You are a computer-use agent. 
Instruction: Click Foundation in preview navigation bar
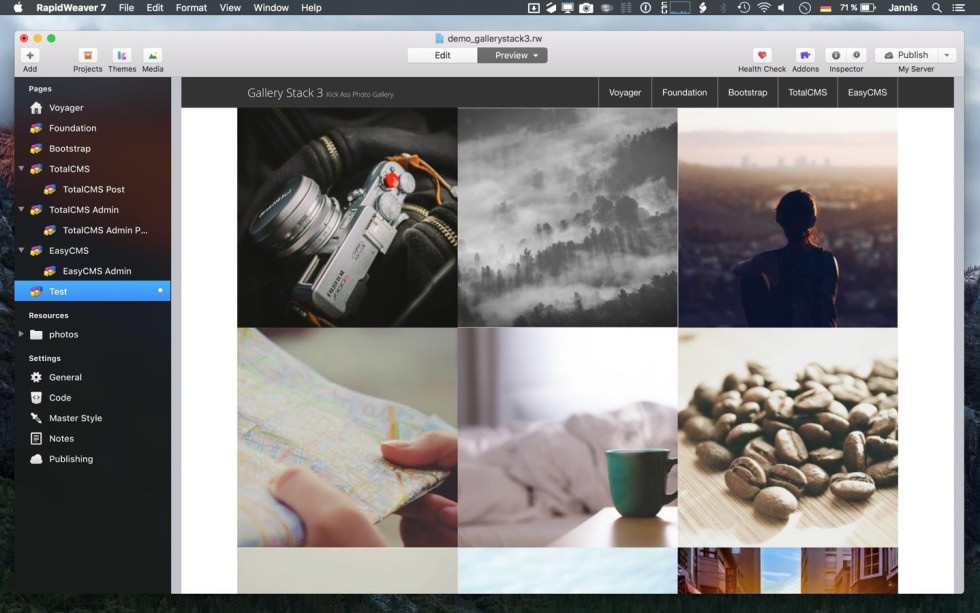tap(684, 92)
